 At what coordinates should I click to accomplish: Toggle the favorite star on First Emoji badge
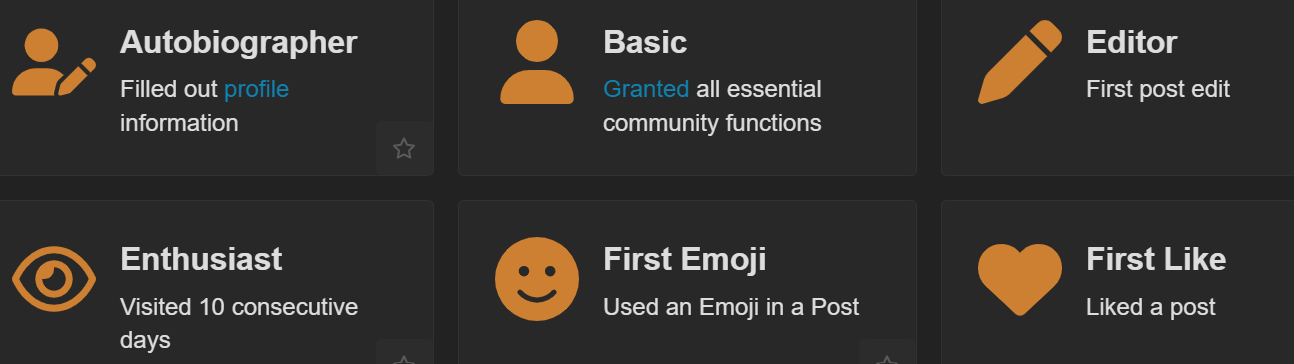click(x=887, y=355)
